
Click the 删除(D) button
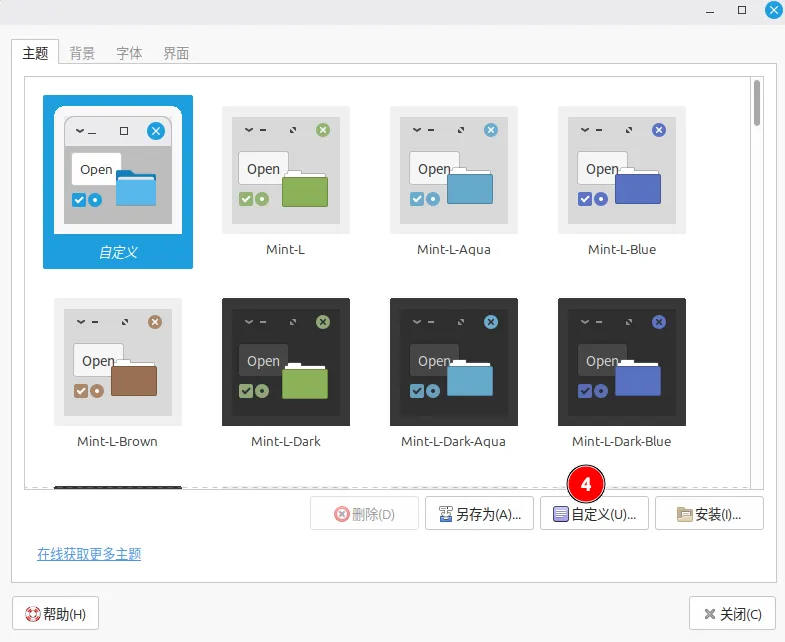pos(364,513)
